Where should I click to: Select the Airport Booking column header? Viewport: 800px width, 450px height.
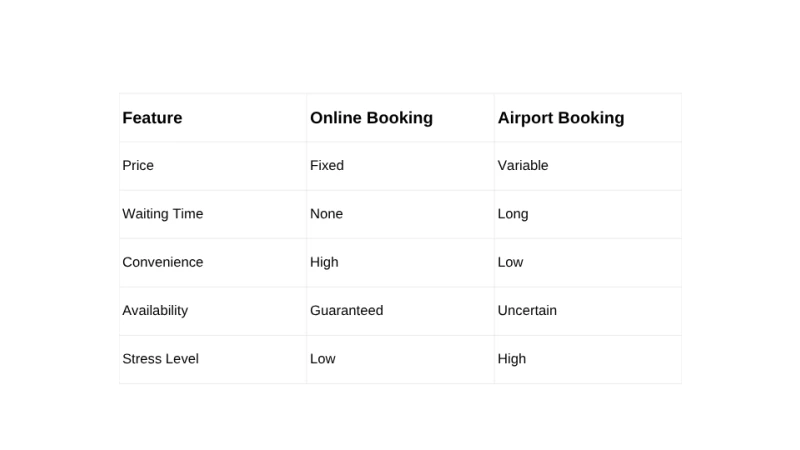point(560,118)
